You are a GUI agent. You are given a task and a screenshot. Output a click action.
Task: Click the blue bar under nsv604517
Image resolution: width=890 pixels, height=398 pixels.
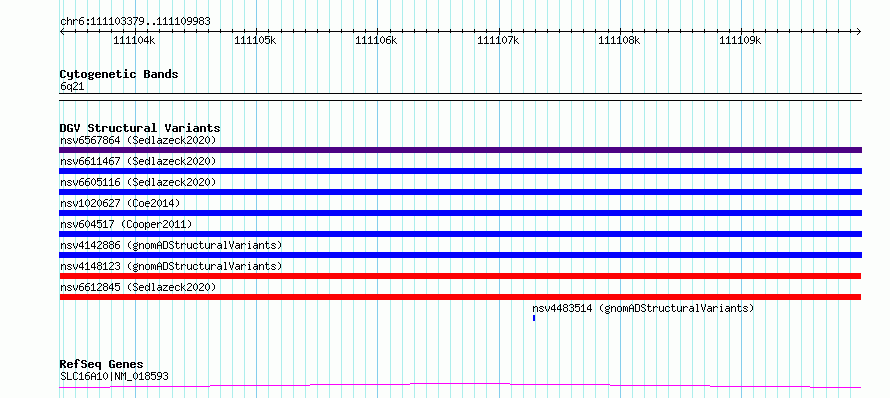460,234
